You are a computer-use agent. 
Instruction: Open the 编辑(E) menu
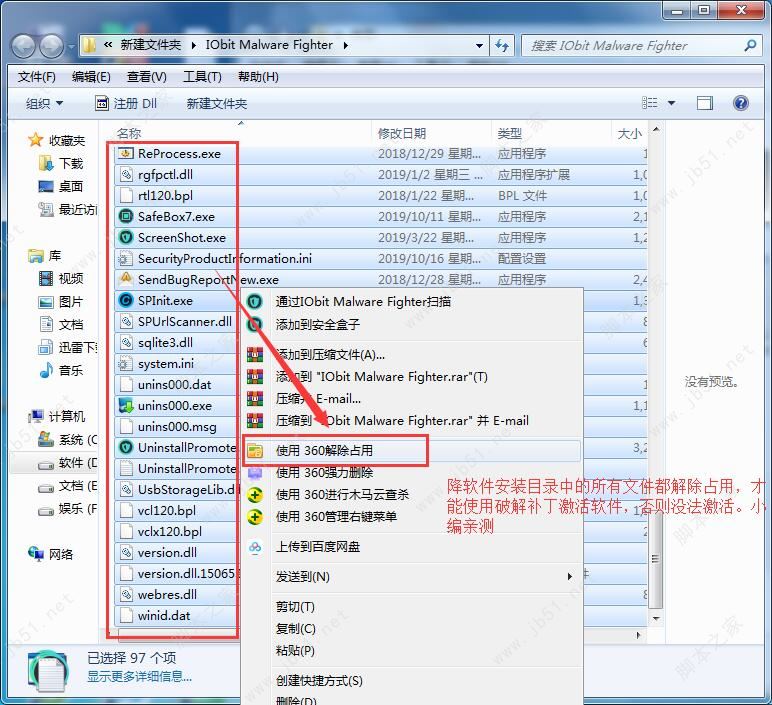(x=91, y=77)
